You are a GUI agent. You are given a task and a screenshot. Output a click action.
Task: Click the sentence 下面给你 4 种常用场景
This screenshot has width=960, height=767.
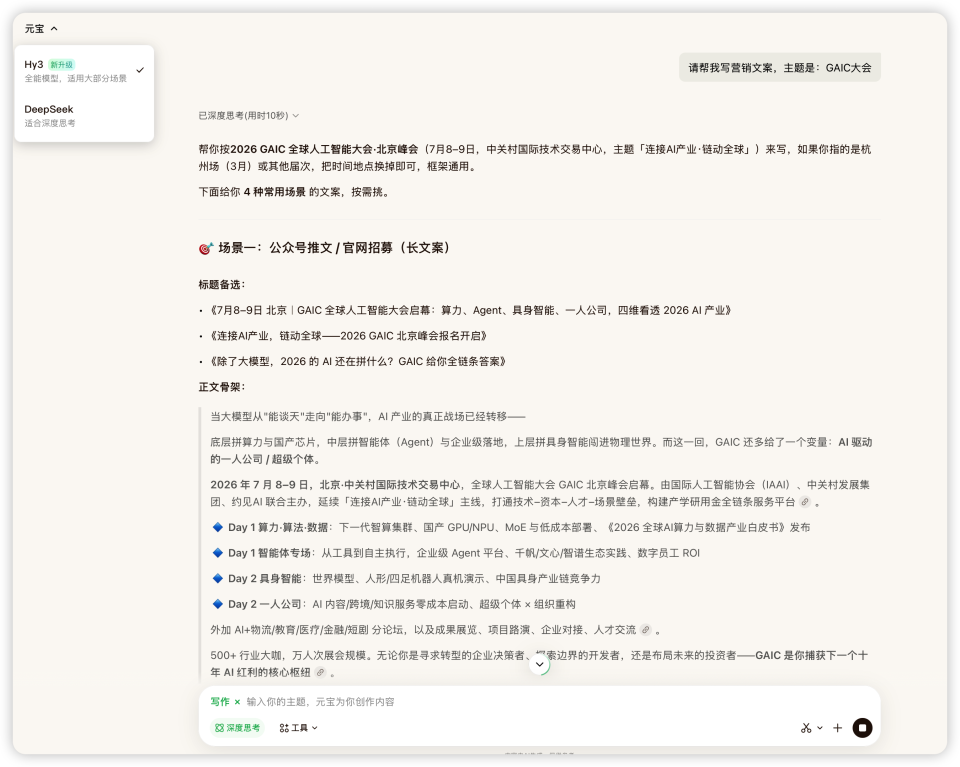point(294,192)
